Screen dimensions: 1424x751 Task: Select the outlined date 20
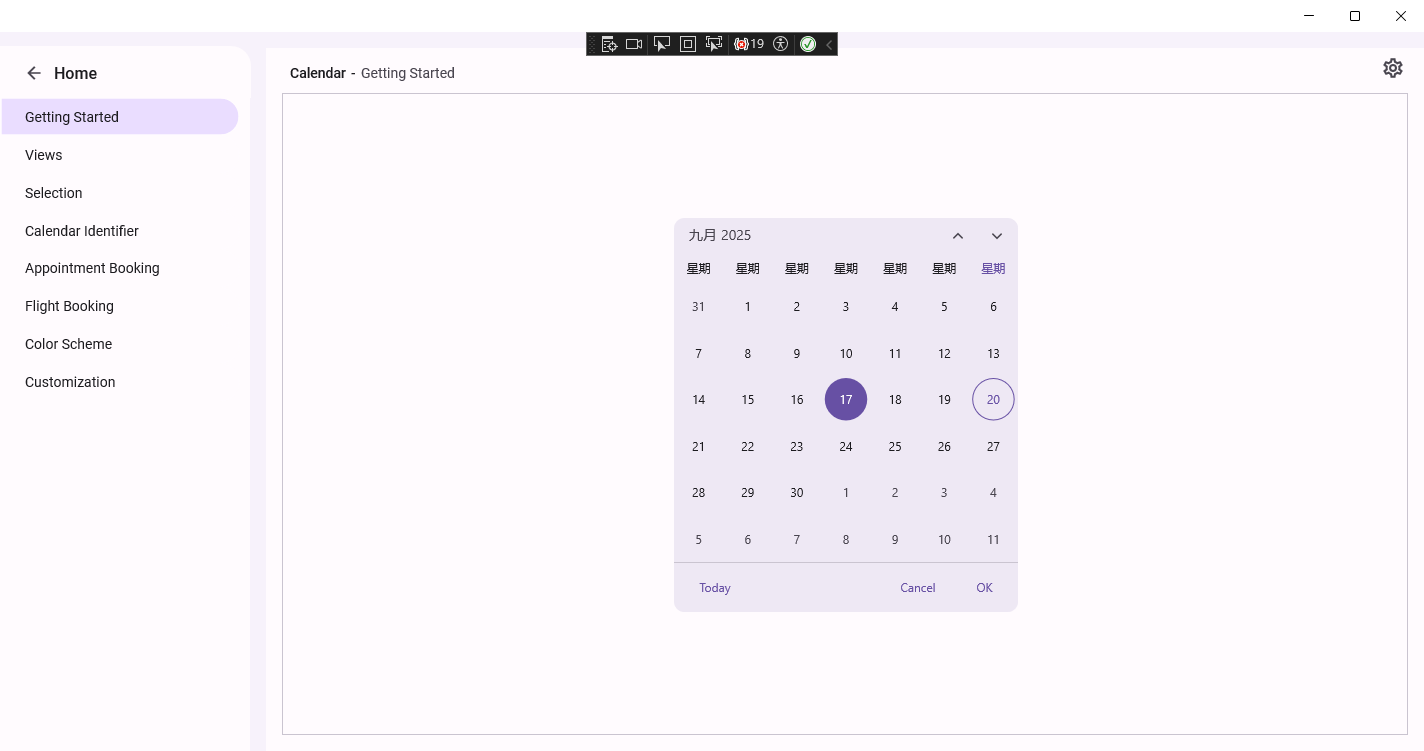pos(993,400)
